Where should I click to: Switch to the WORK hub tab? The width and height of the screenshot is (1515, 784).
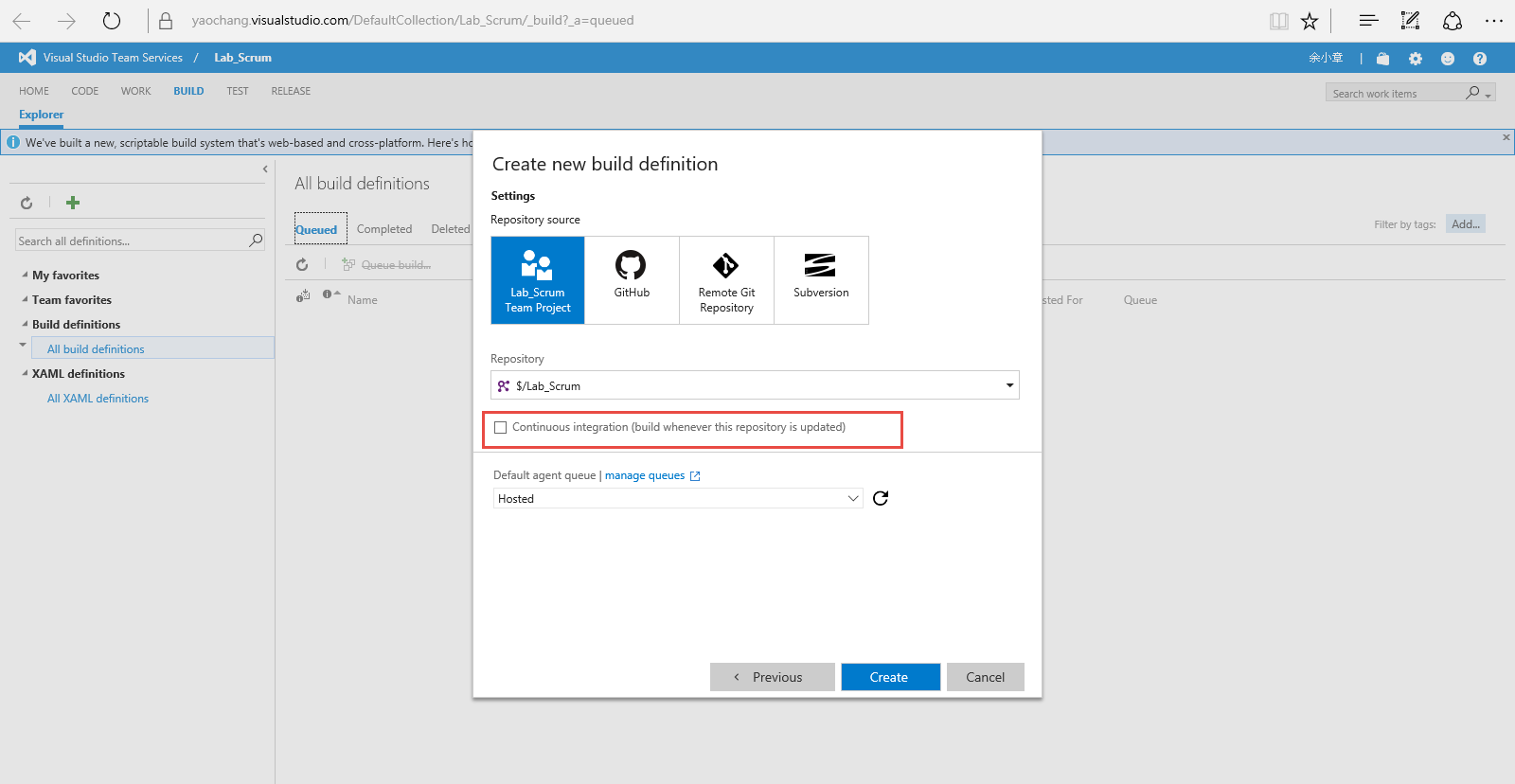(x=135, y=92)
